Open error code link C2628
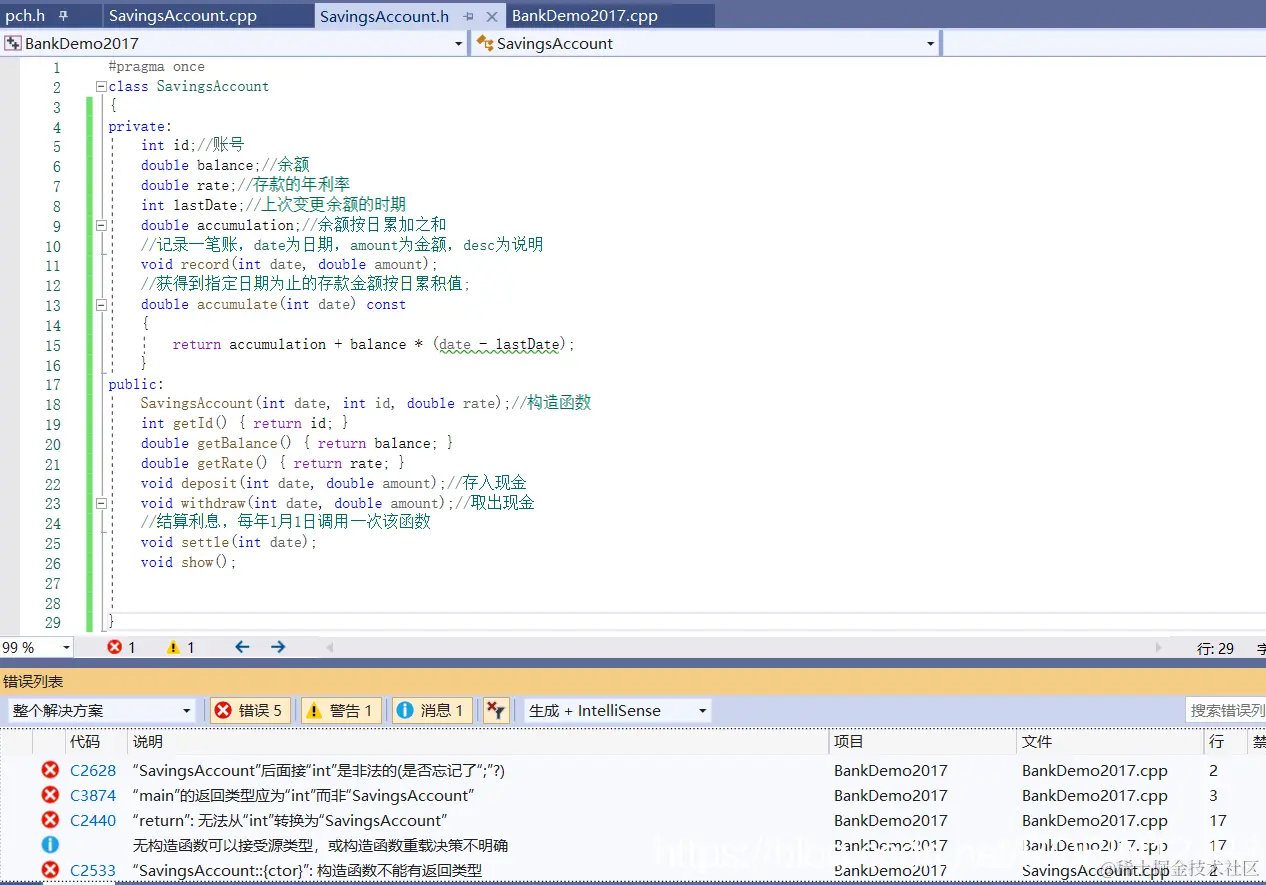Viewport: 1266px width, 885px height. [93, 770]
